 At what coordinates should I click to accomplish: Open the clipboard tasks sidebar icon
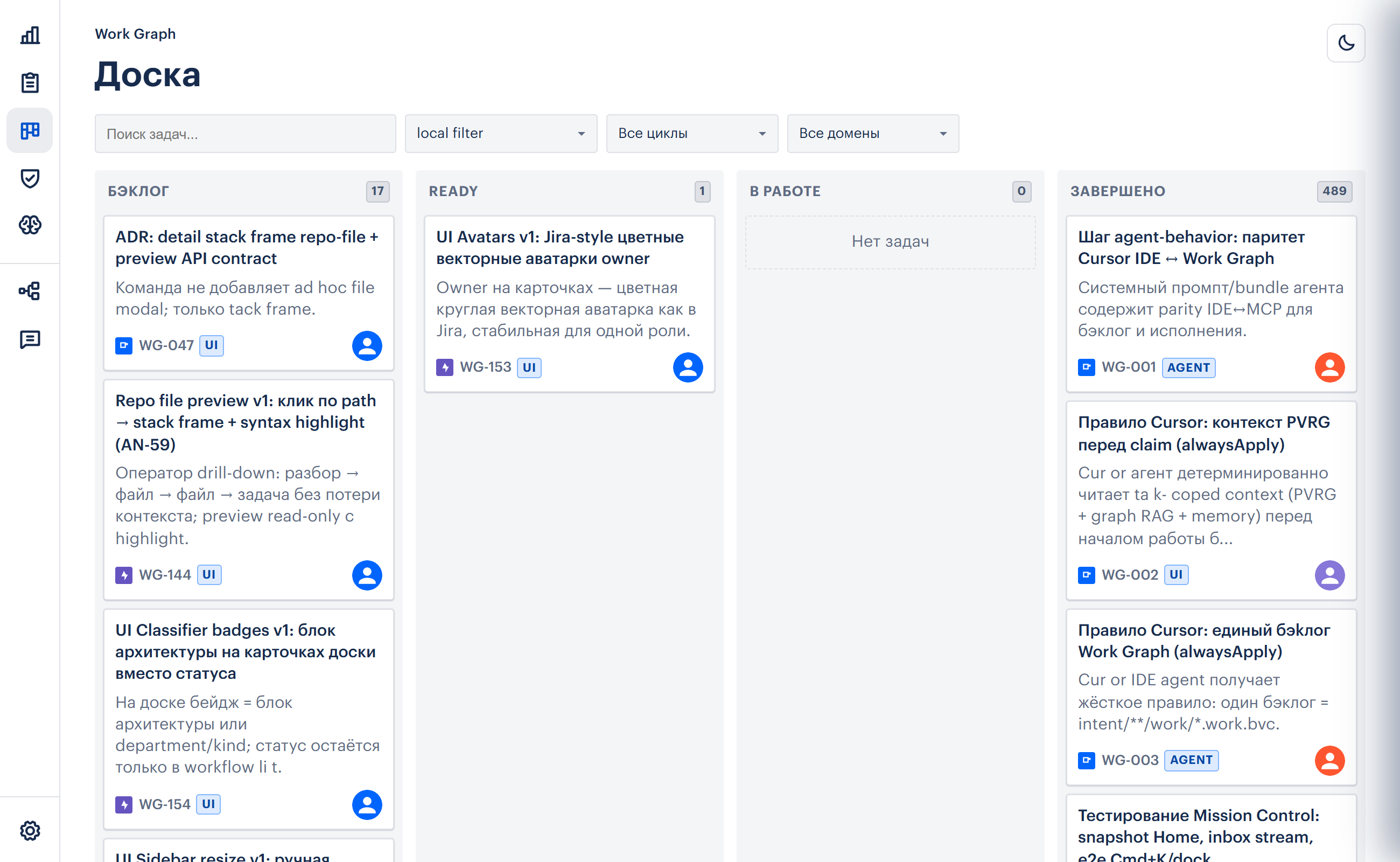coord(30,82)
